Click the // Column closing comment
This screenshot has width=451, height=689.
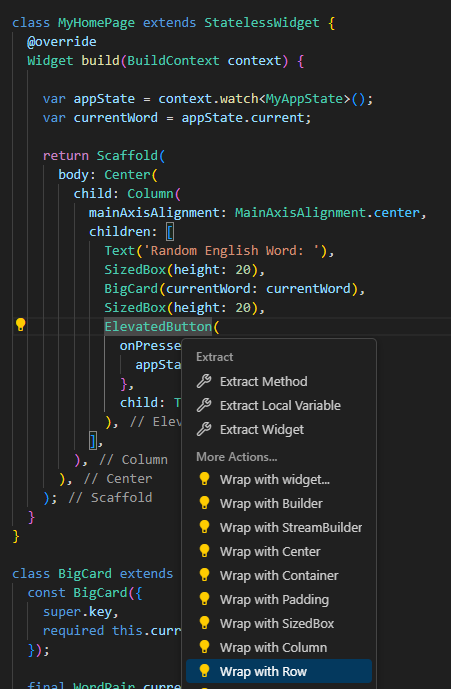tap(133, 460)
